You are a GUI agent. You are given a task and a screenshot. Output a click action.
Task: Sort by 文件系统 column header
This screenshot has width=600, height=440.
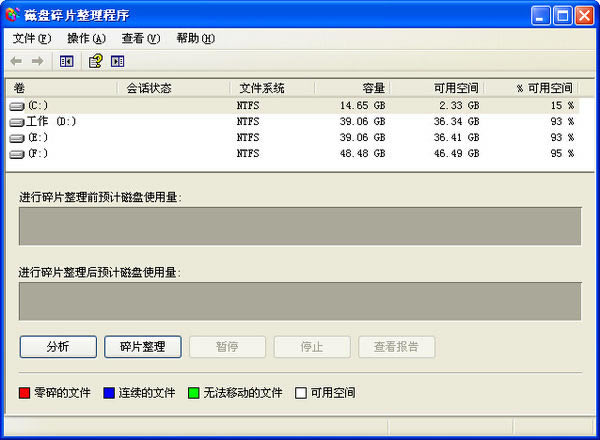271,88
